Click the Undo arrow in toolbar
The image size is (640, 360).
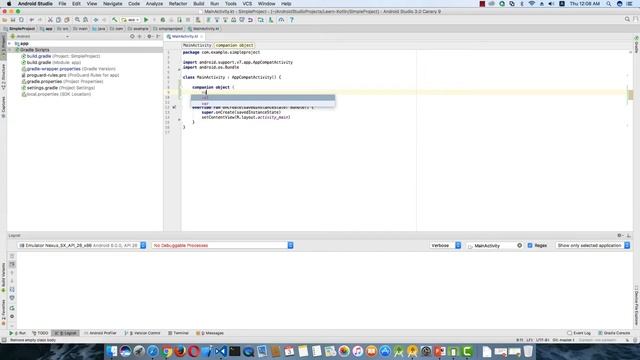[31, 20]
